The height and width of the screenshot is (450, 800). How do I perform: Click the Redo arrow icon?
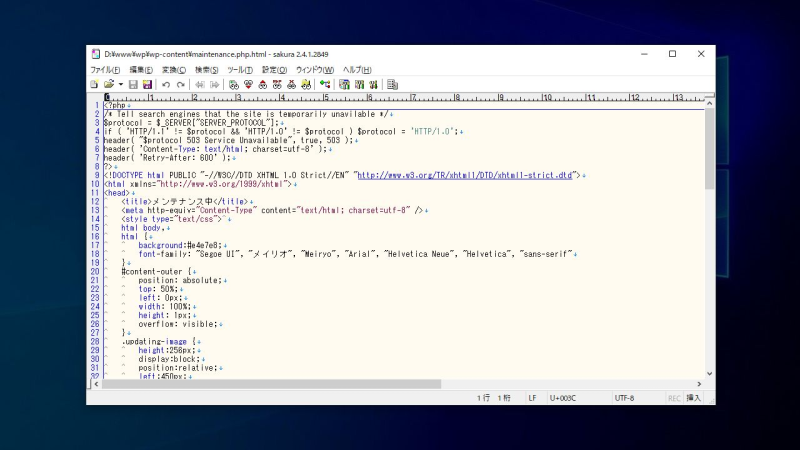pyautogui.click(x=181, y=85)
